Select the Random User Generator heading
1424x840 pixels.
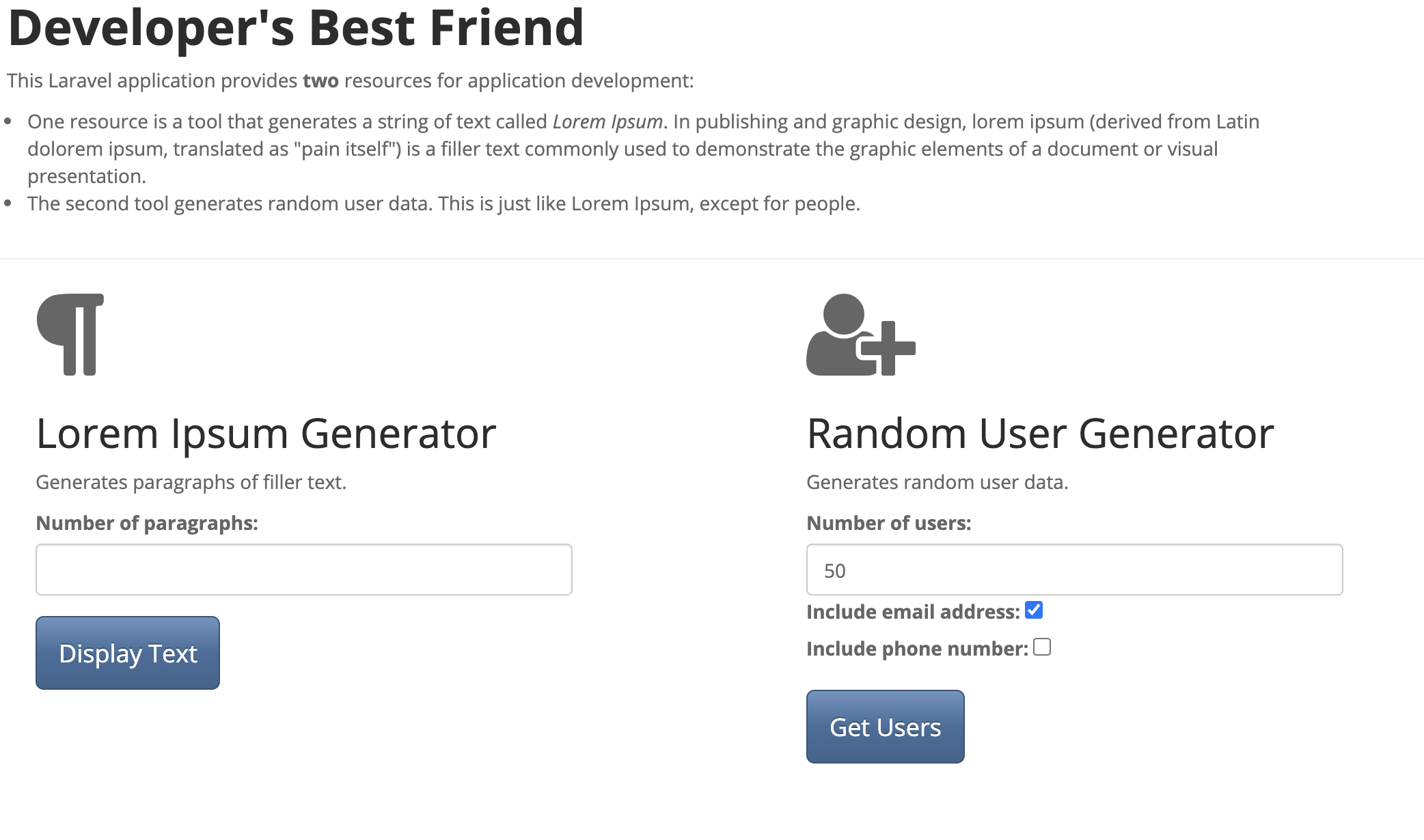[x=1041, y=434]
